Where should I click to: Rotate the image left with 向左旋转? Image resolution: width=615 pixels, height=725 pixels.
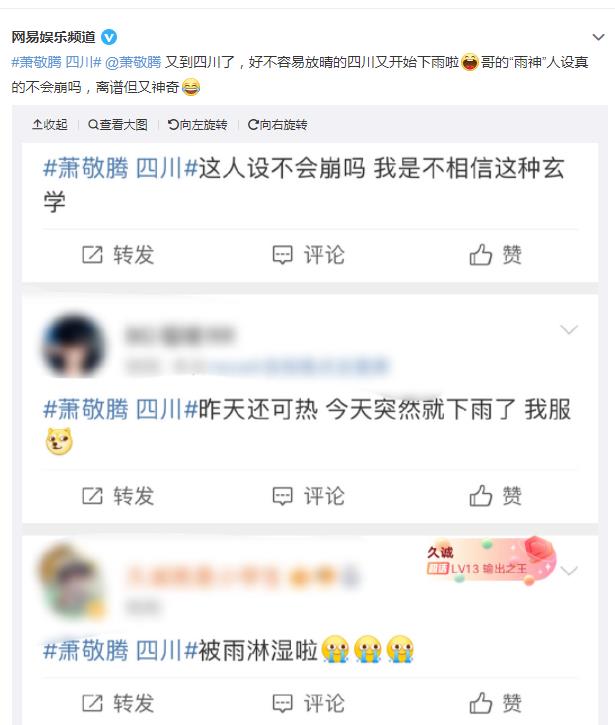pyautogui.click(x=197, y=124)
